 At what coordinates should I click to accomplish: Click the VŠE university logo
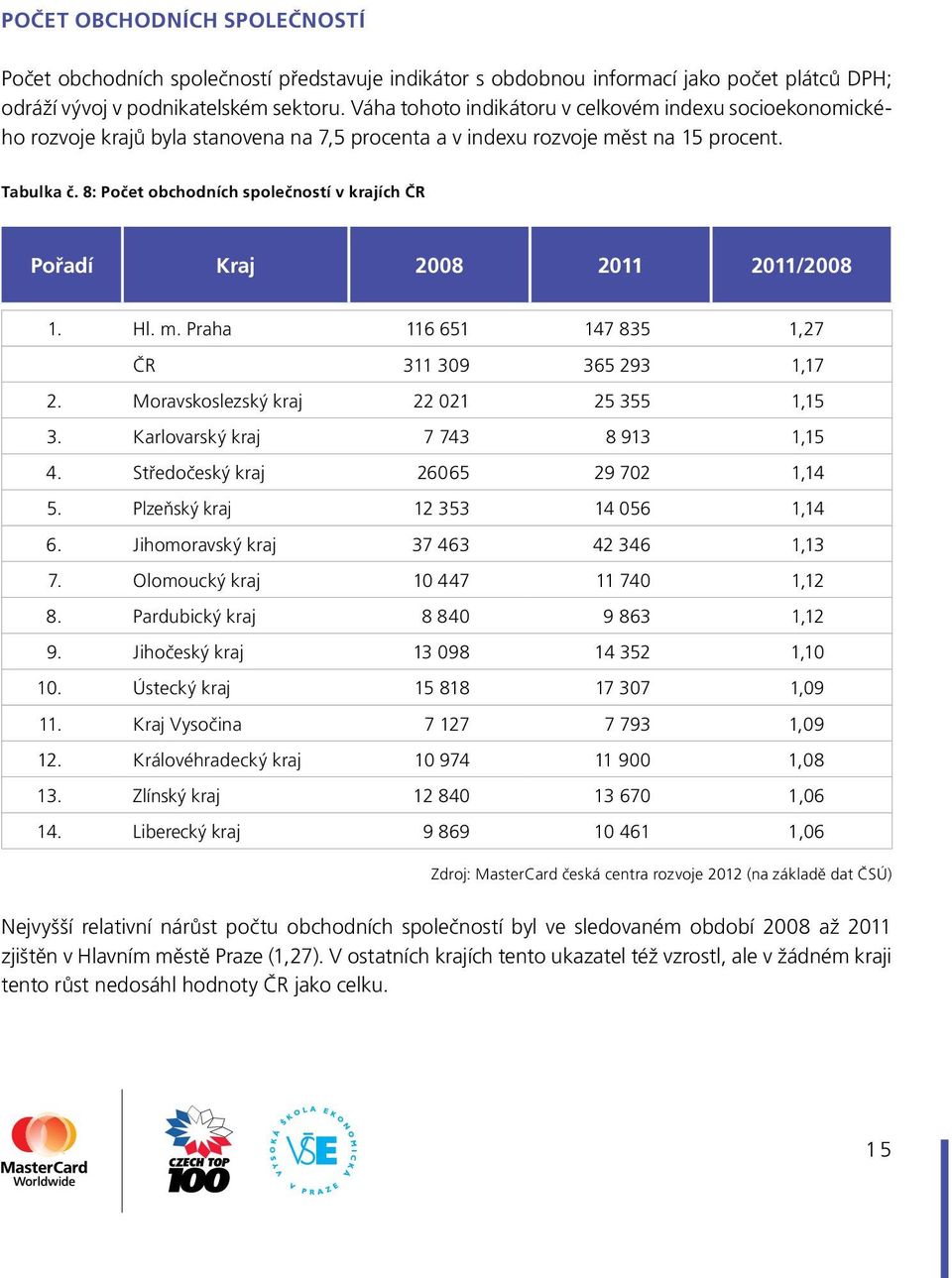click(x=313, y=1150)
